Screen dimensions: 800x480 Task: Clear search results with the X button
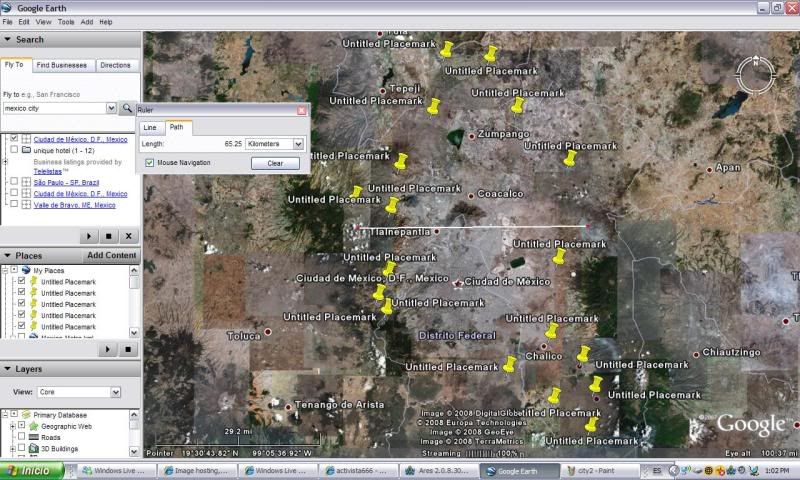click(128, 236)
